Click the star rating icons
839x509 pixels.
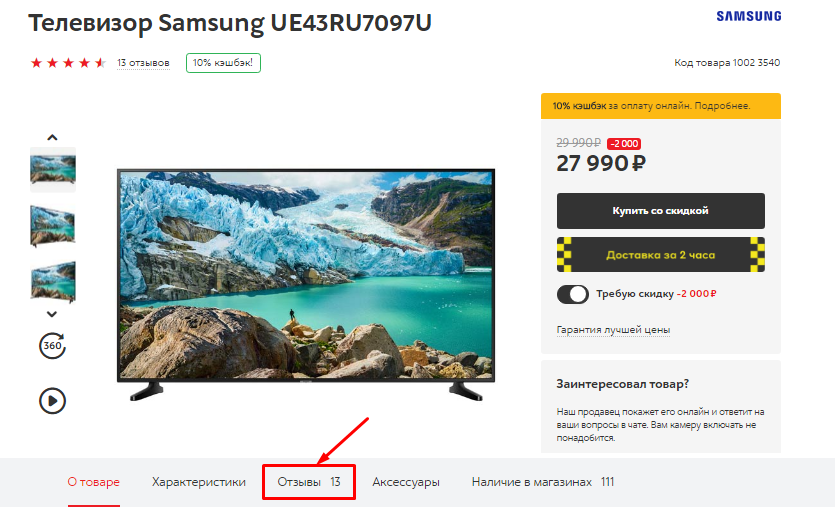[x=68, y=63]
